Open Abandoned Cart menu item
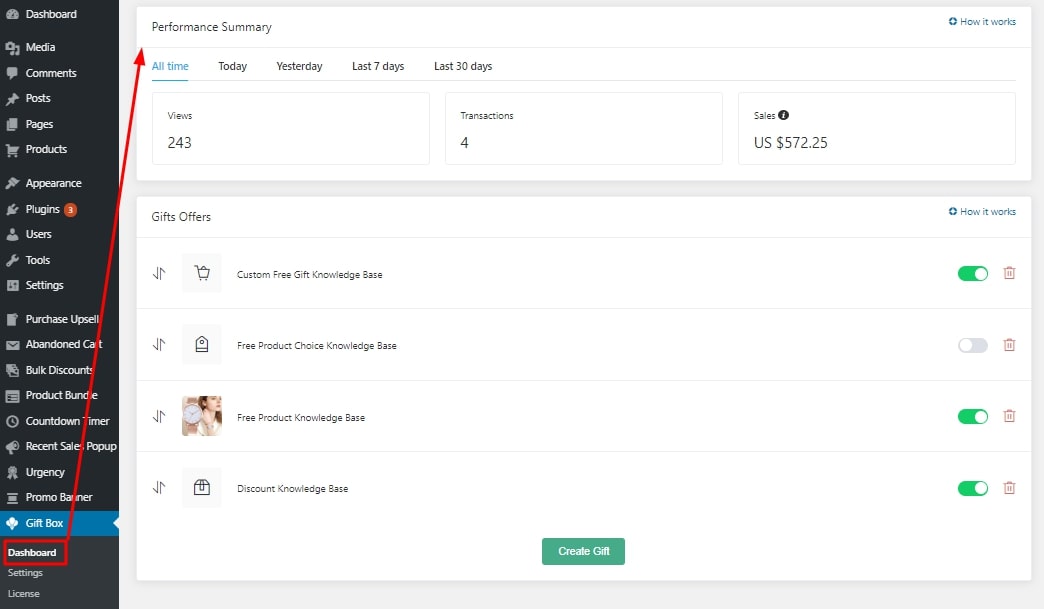1044x609 pixels. point(63,344)
